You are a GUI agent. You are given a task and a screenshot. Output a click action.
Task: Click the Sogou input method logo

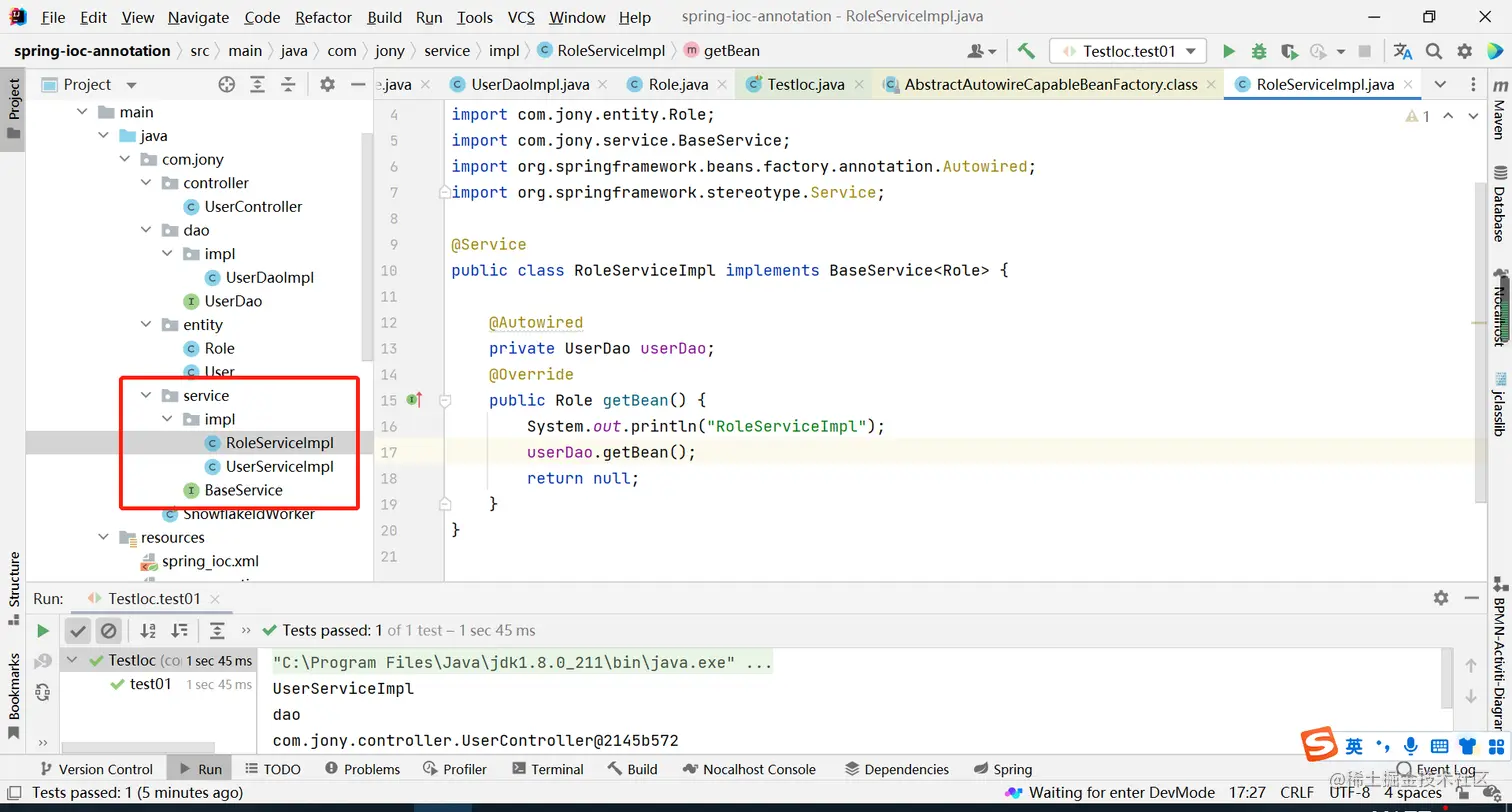[x=1319, y=745]
